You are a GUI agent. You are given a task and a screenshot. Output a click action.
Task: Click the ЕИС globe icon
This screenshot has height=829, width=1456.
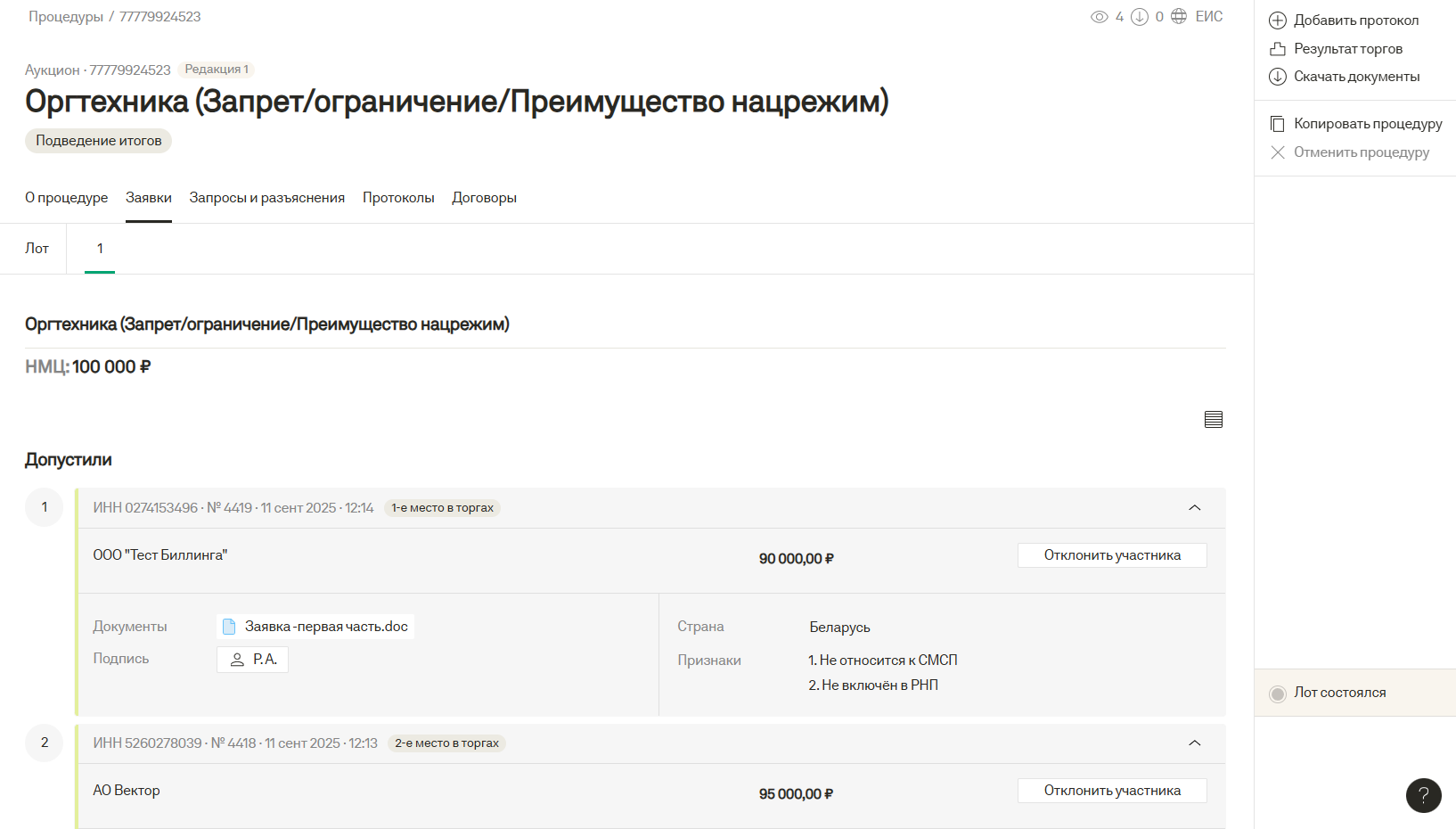(x=1179, y=16)
